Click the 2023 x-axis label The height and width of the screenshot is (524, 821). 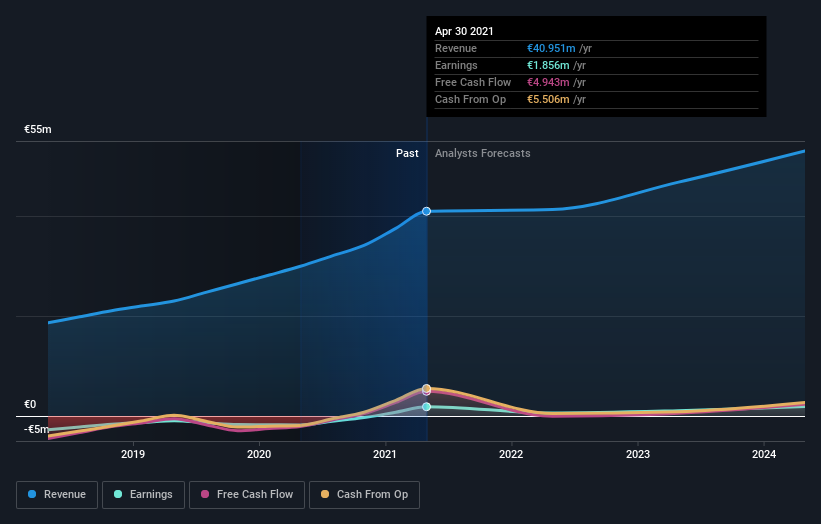coord(638,454)
